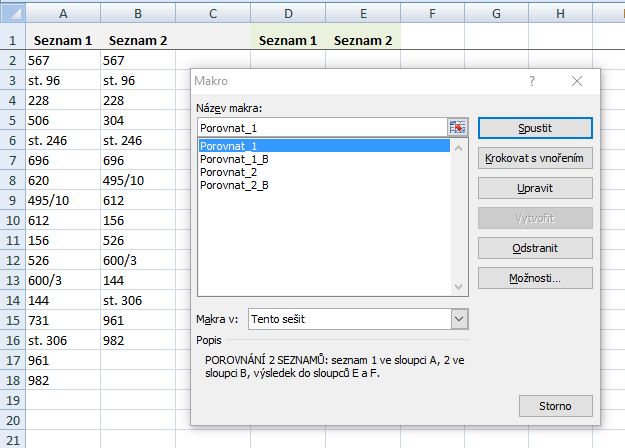Click the range selector icon beside macro name

point(458,127)
